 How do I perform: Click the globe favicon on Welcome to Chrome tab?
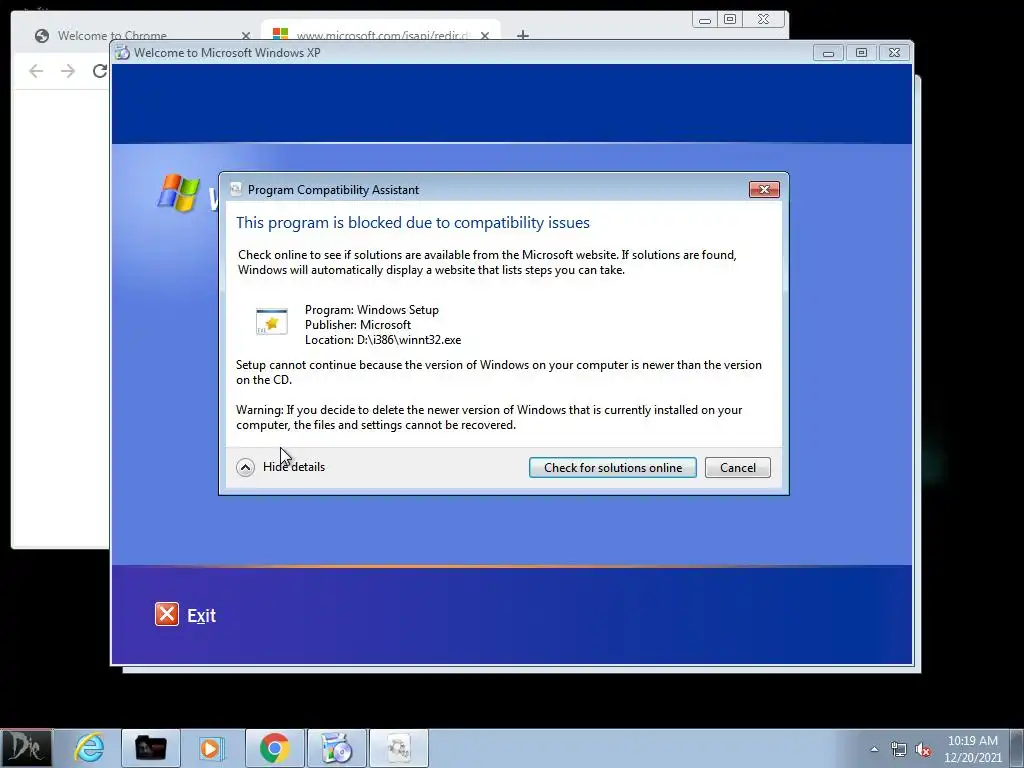click(x=42, y=36)
